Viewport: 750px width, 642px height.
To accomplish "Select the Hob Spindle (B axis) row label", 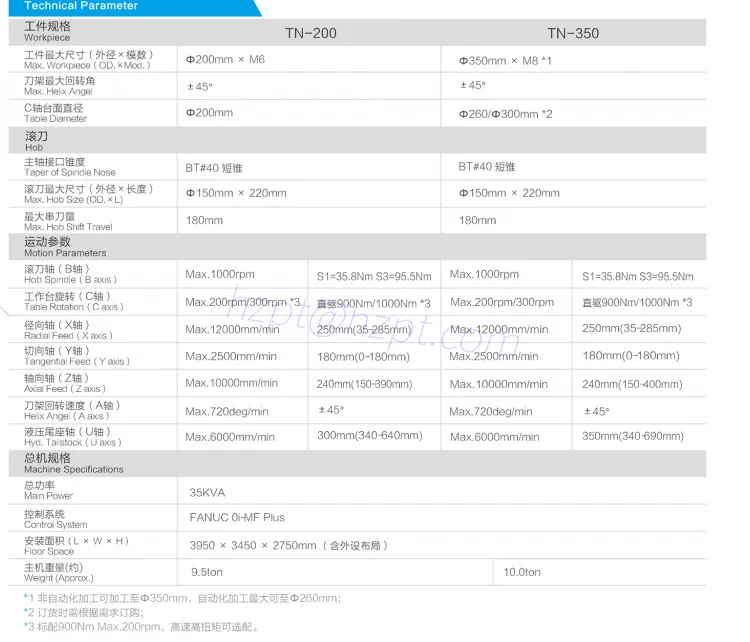I will (x=69, y=274).
